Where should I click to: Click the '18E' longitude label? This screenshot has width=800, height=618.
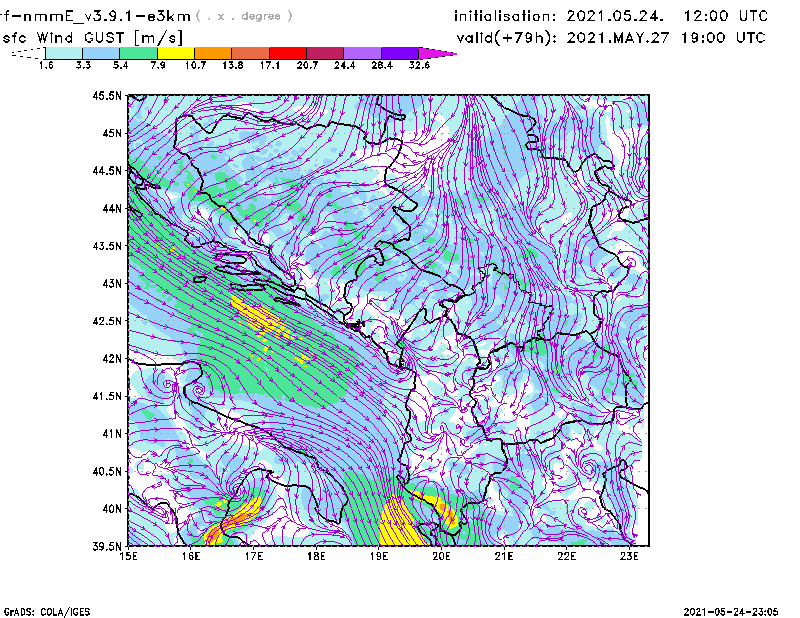[x=316, y=556]
